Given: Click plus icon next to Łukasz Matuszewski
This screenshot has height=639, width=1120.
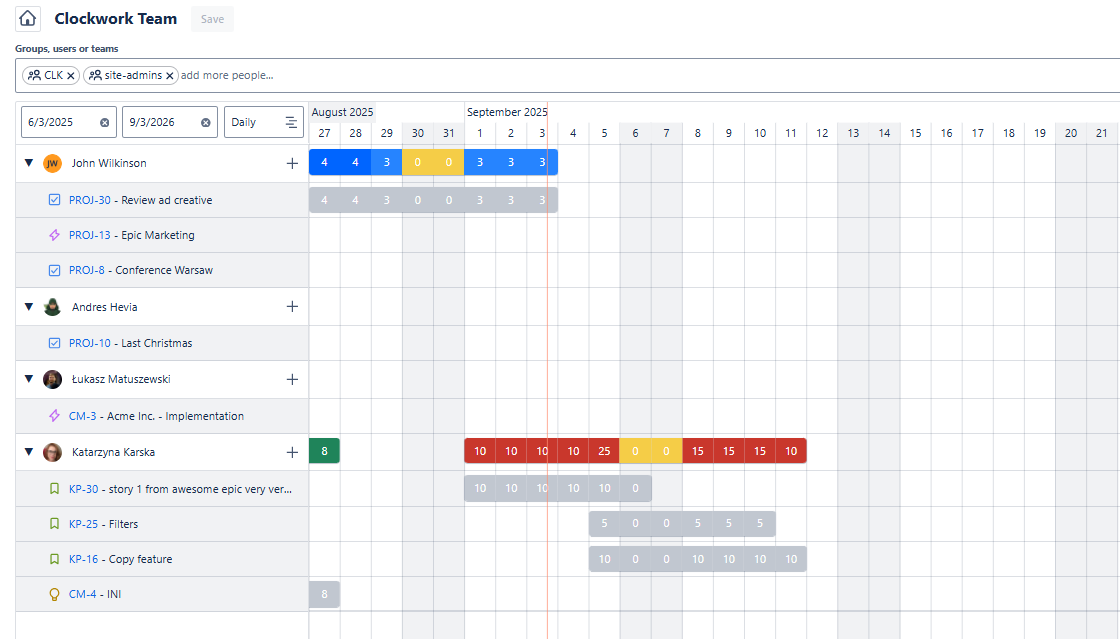Looking at the screenshot, I should 292,379.
